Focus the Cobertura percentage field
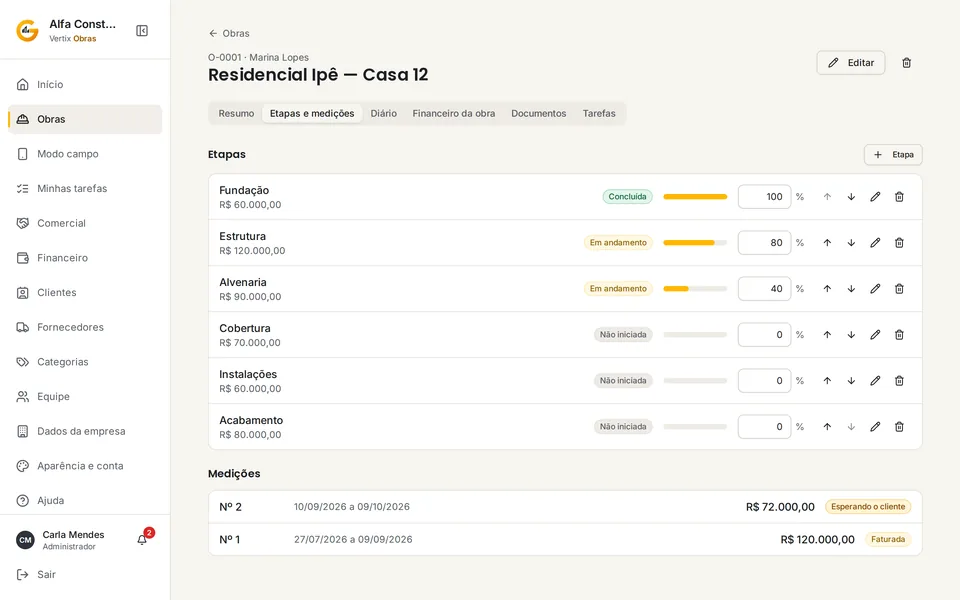960x600 pixels. click(764, 334)
